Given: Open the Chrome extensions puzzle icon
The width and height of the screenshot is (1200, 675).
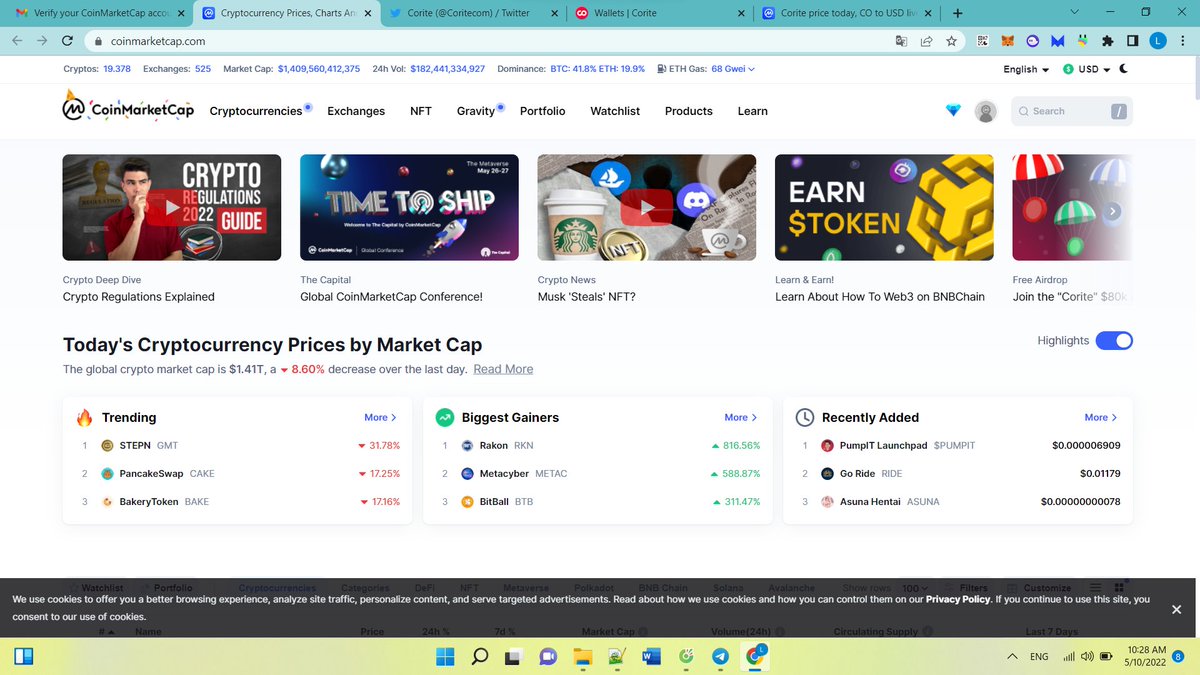Looking at the screenshot, I should 1107,41.
